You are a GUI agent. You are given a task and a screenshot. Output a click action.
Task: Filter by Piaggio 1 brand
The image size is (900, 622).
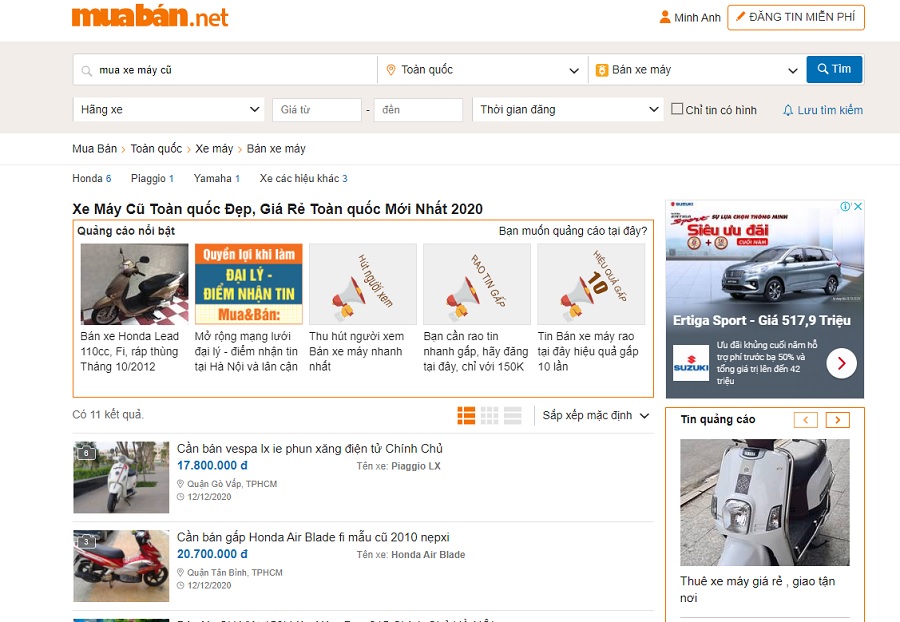[x=152, y=178]
